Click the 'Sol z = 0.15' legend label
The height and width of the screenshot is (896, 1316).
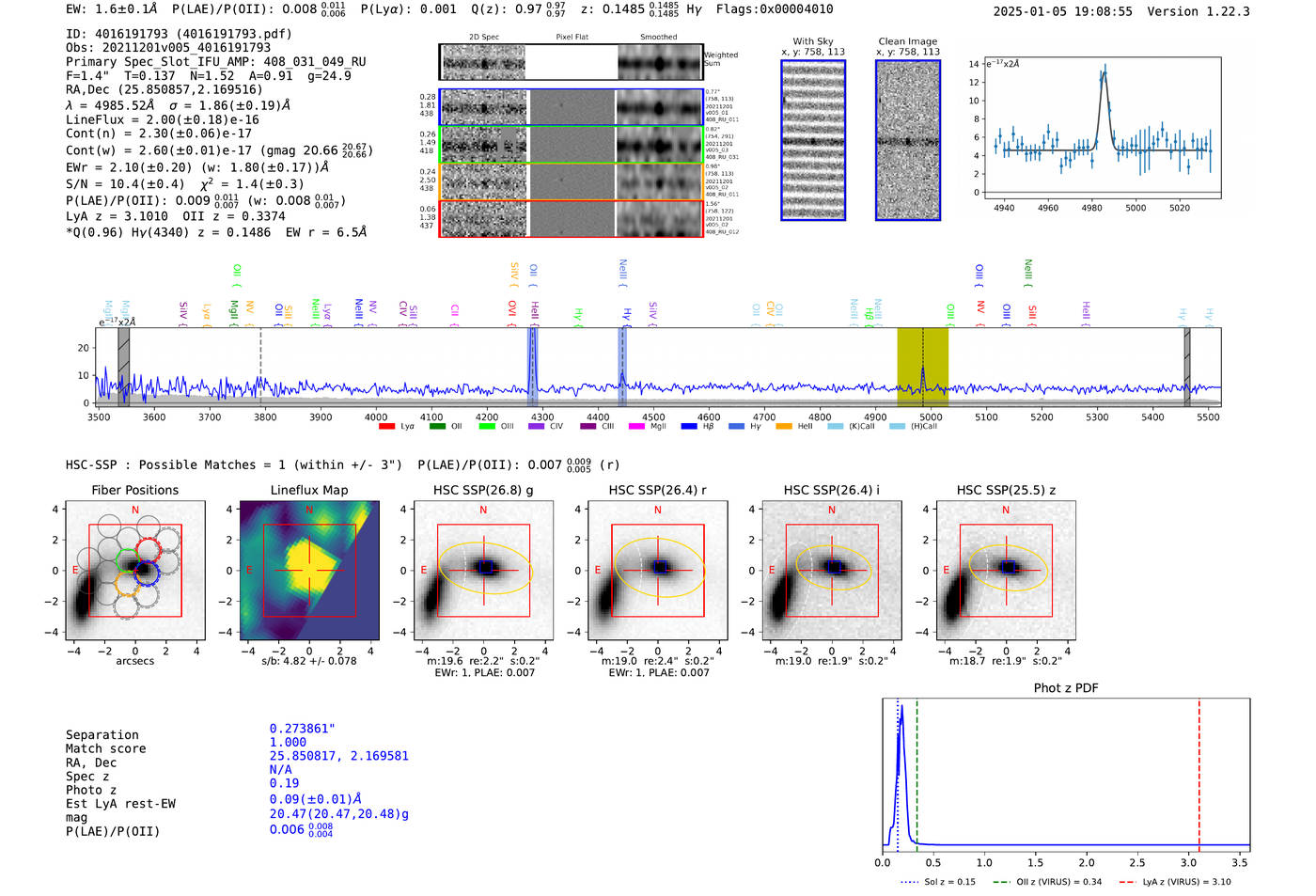click(x=950, y=882)
